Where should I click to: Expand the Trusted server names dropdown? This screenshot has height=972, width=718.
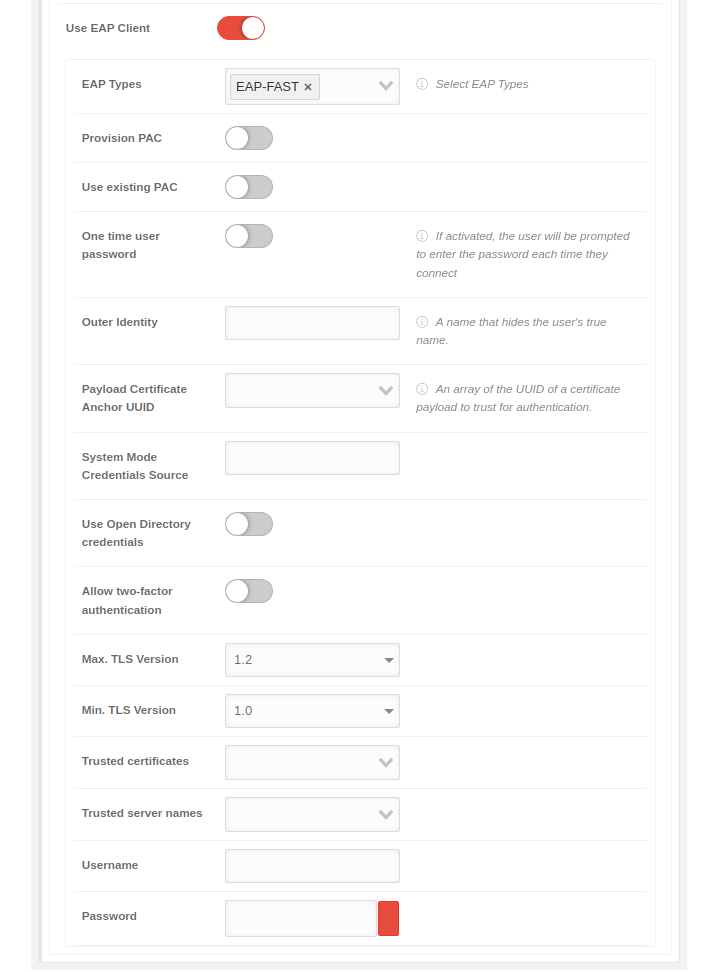click(x=386, y=814)
